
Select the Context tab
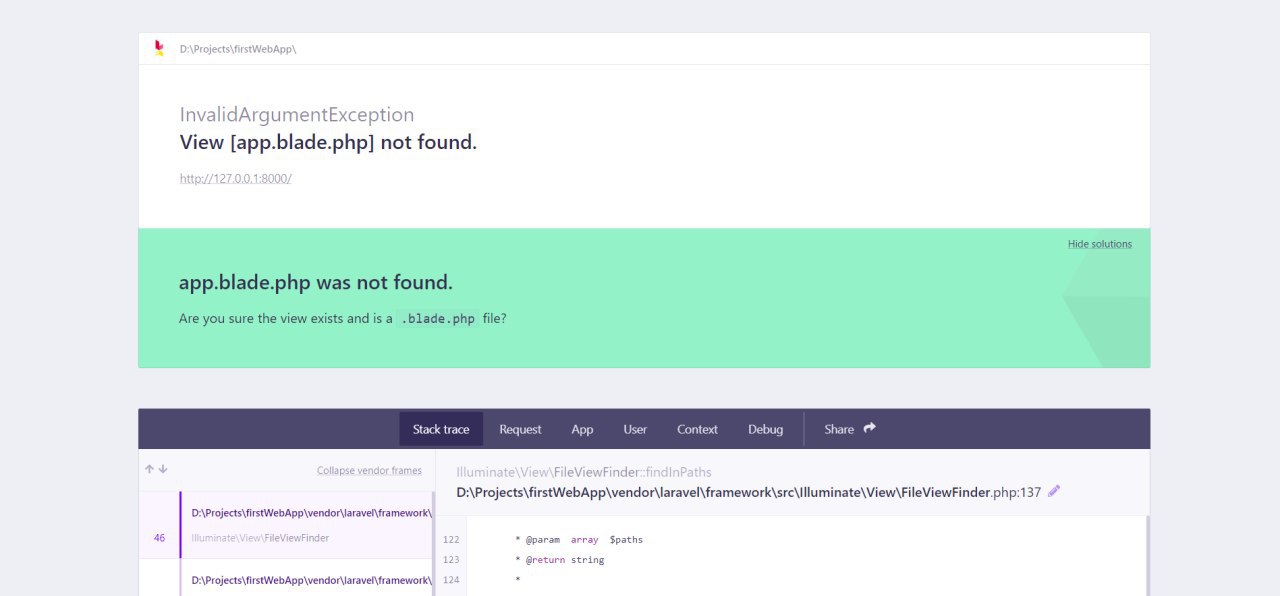click(697, 429)
